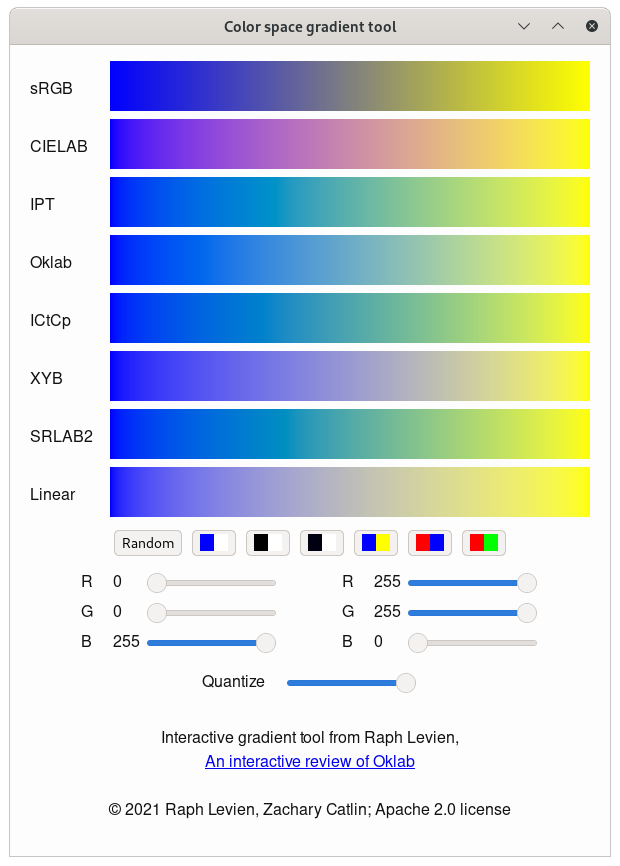
Task: Choose the white-to-black gradient preset
Action: click(x=320, y=543)
